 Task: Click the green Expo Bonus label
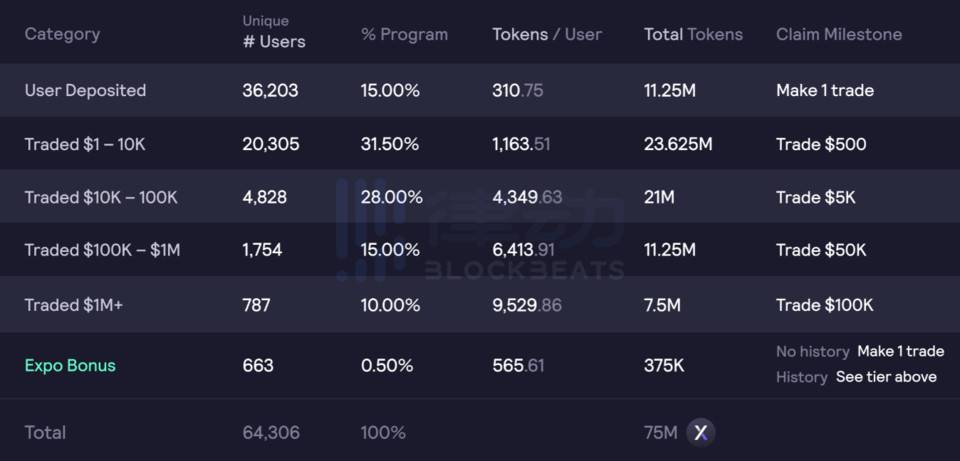(x=70, y=365)
